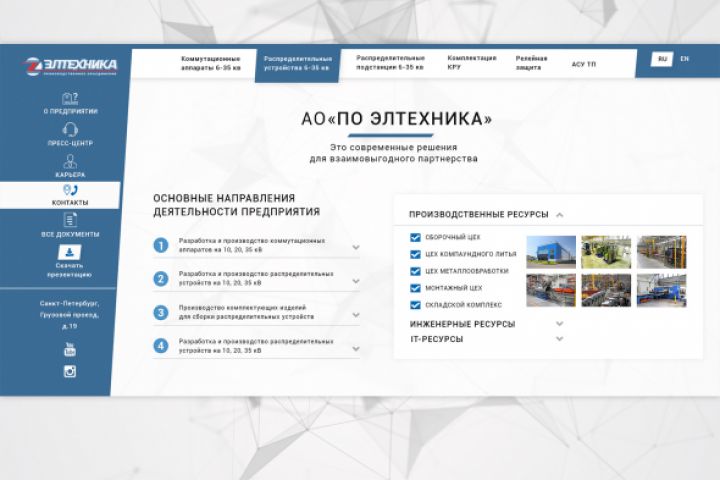The height and width of the screenshot is (480, 720).
Task: Expand direction 3 комплектующих изделий chevron
Action: coord(356,315)
